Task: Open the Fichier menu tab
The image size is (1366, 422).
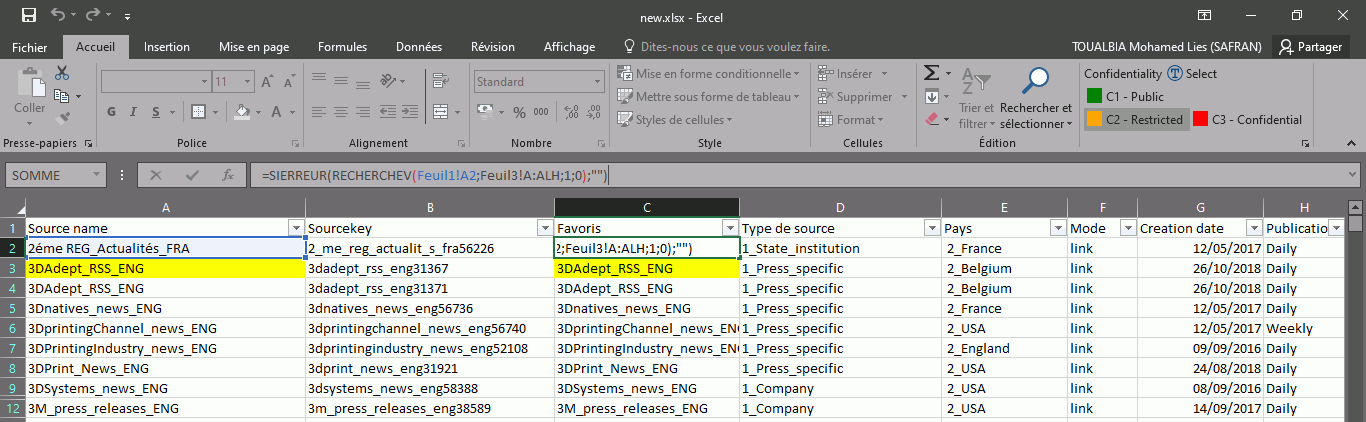Action: [29, 47]
